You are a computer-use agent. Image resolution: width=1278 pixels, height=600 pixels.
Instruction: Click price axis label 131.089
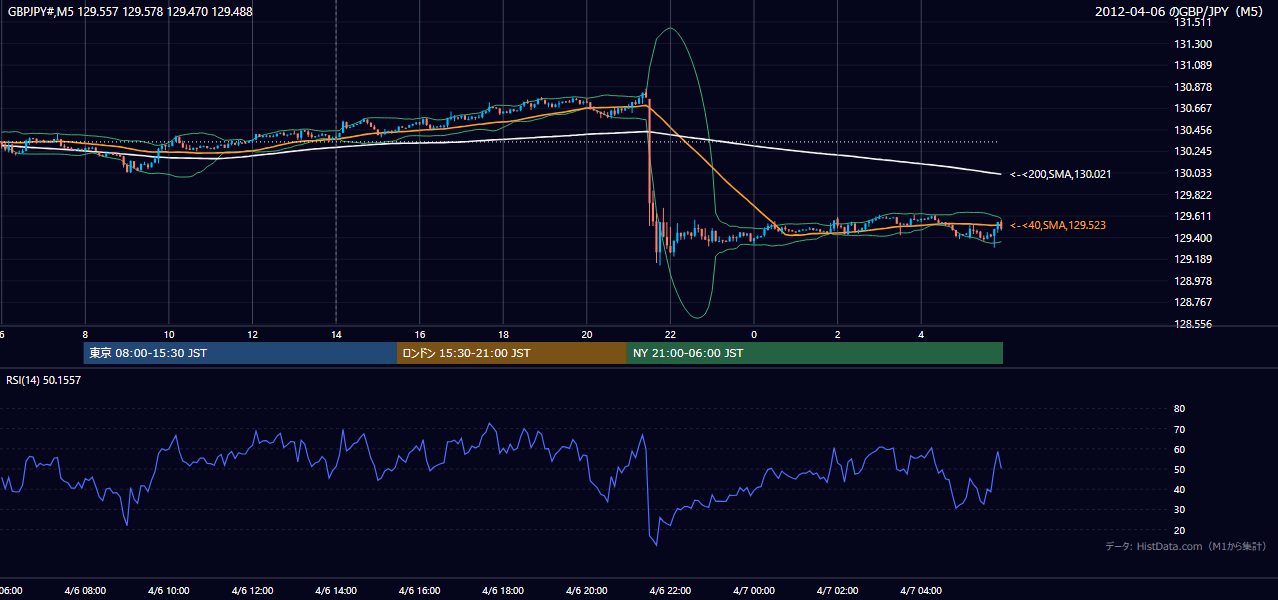(x=1192, y=65)
